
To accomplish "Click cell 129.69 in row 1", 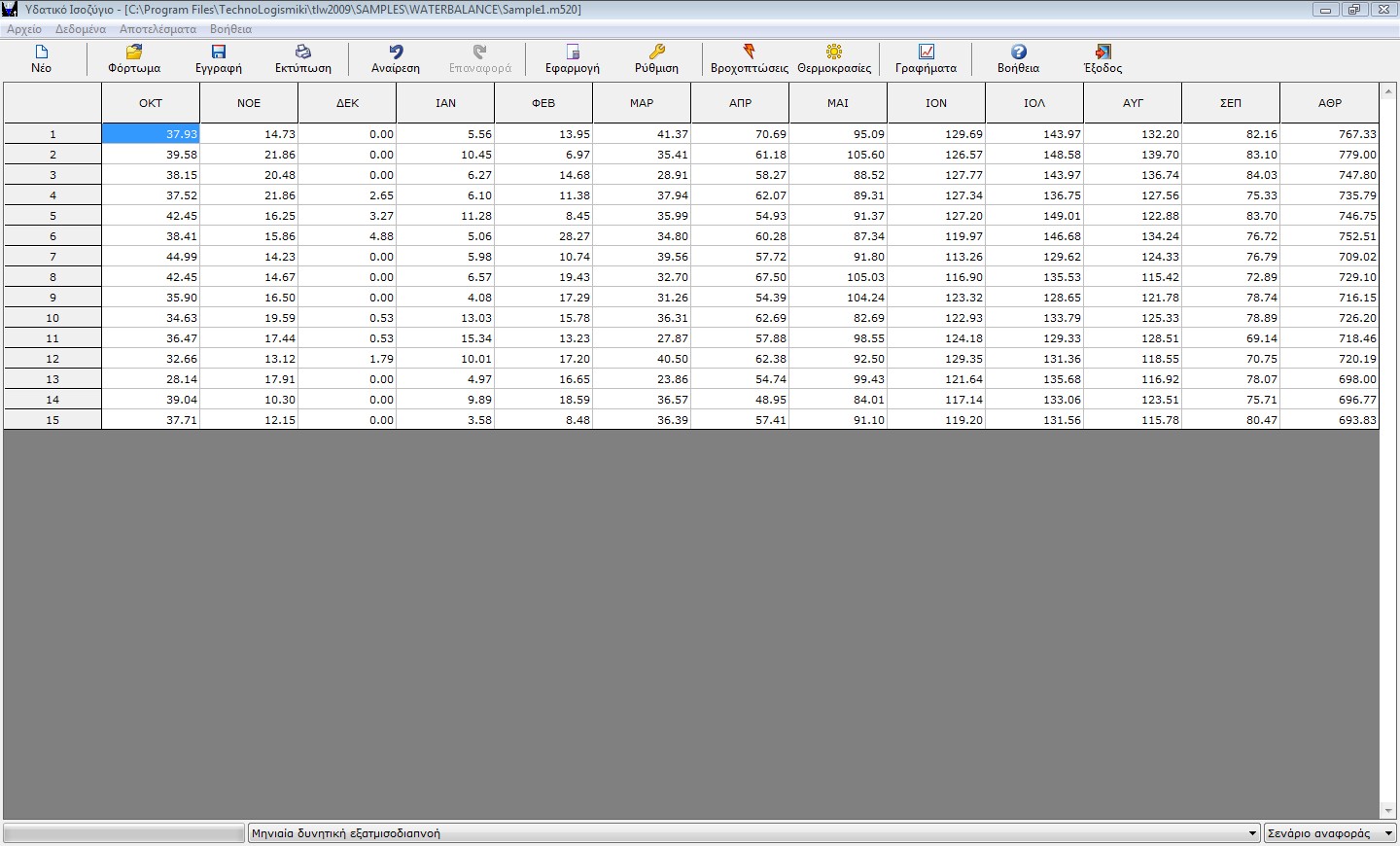I will click(936, 134).
